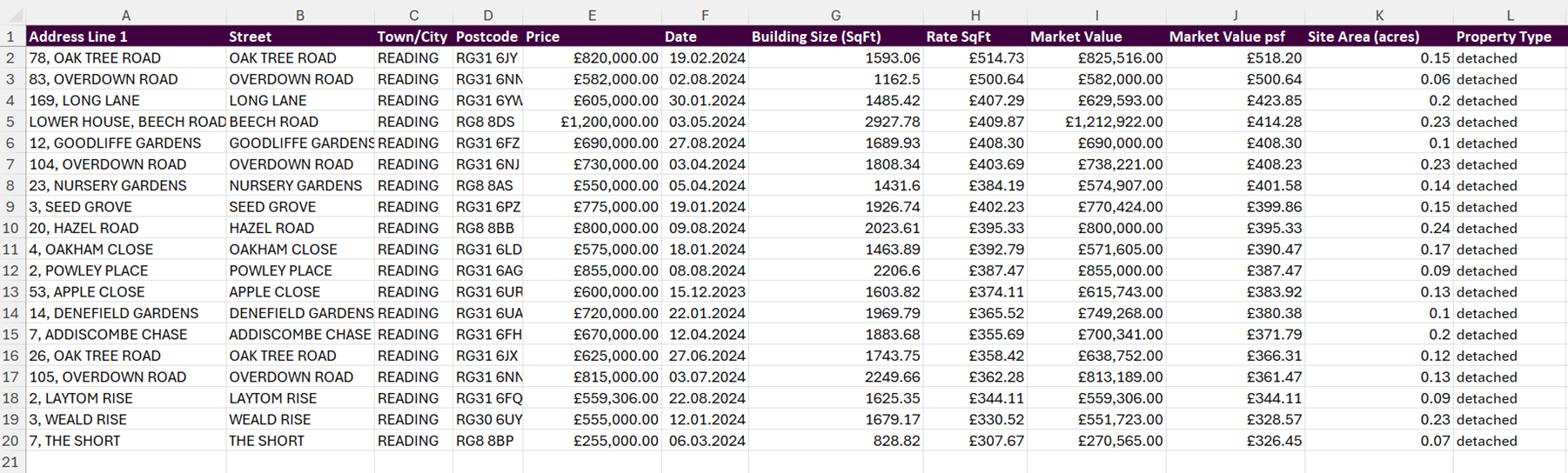Click the Site Area (acres) header
The image size is (1568, 473).
[x=1379, y=37]
